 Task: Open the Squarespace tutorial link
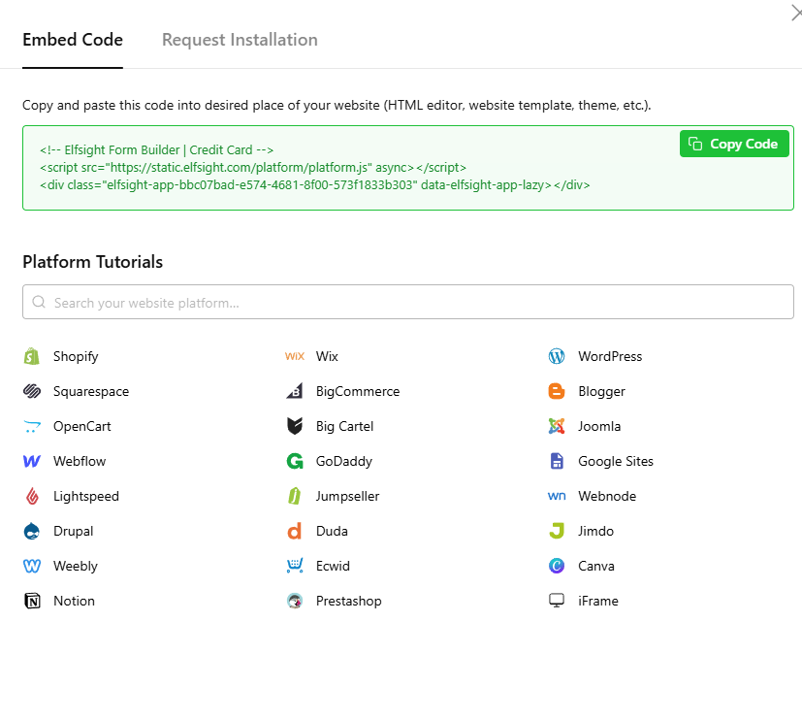[91, 391]
